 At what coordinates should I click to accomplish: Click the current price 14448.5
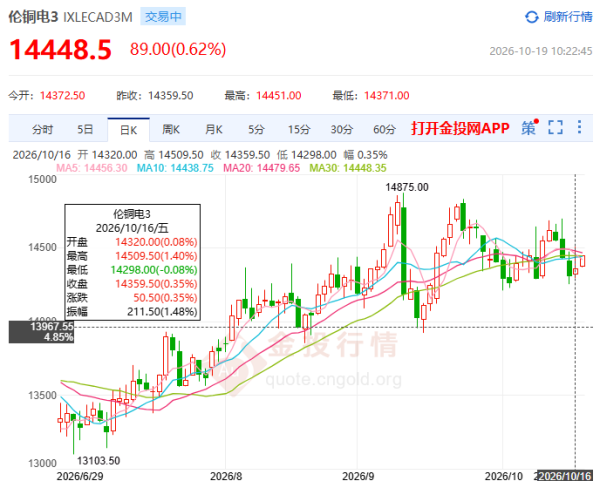click(60, 50)
